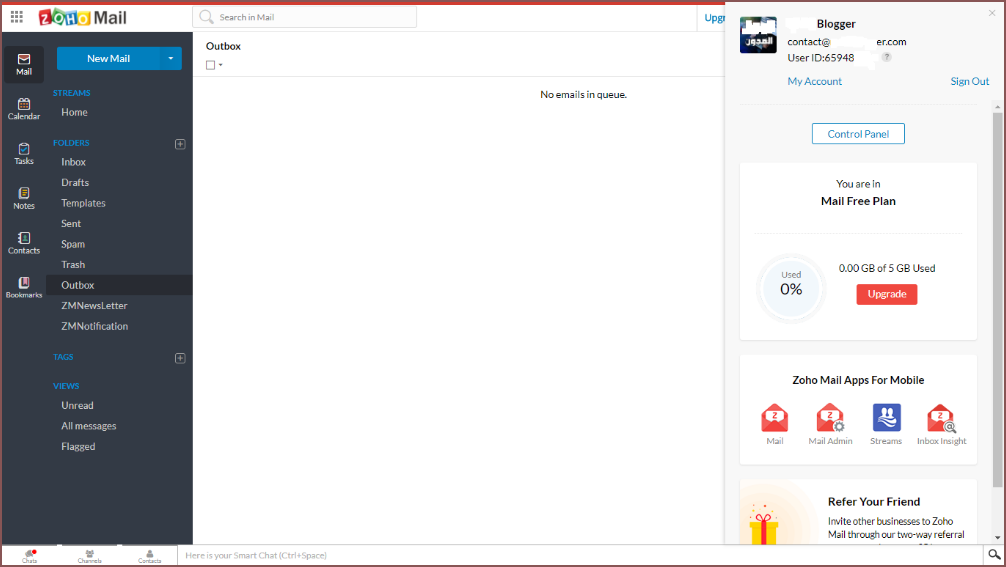Select the Drafts folder
The height and width of the screenshot is (567, 1006).
pyautogui.click(x=75, y=183)
